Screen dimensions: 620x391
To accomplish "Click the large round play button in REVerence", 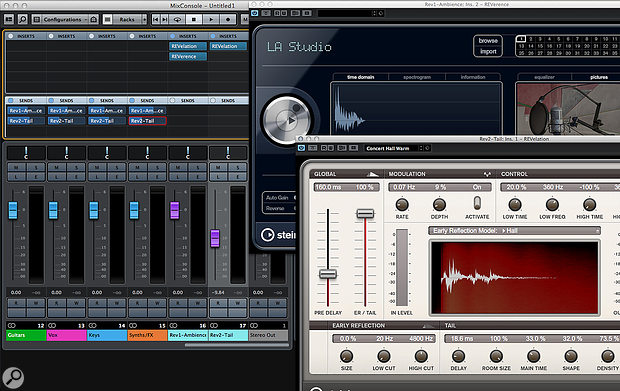I will (287, 120).
